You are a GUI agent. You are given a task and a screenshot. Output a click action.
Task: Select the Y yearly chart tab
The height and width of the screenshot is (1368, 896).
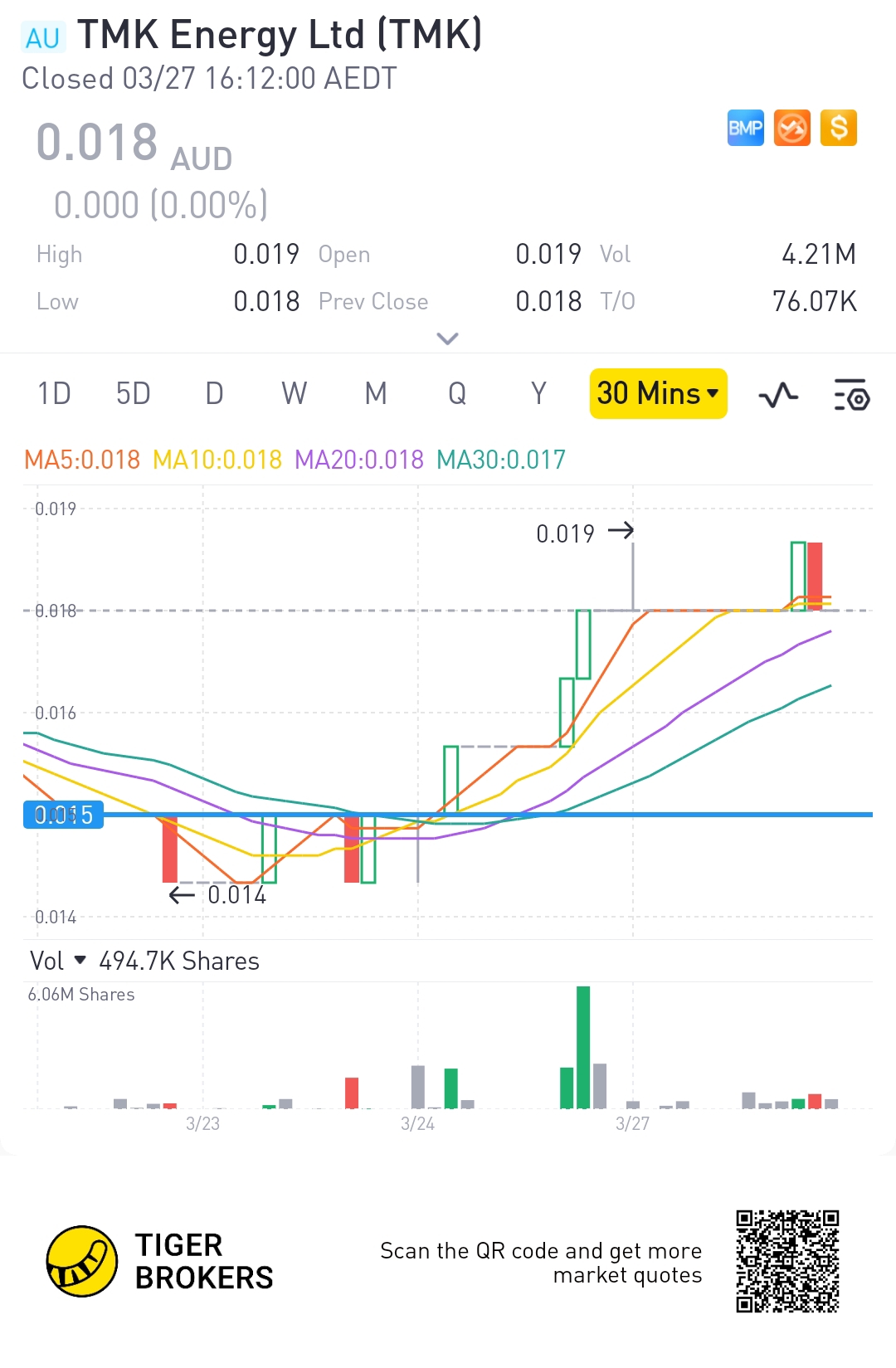point(539,393)
